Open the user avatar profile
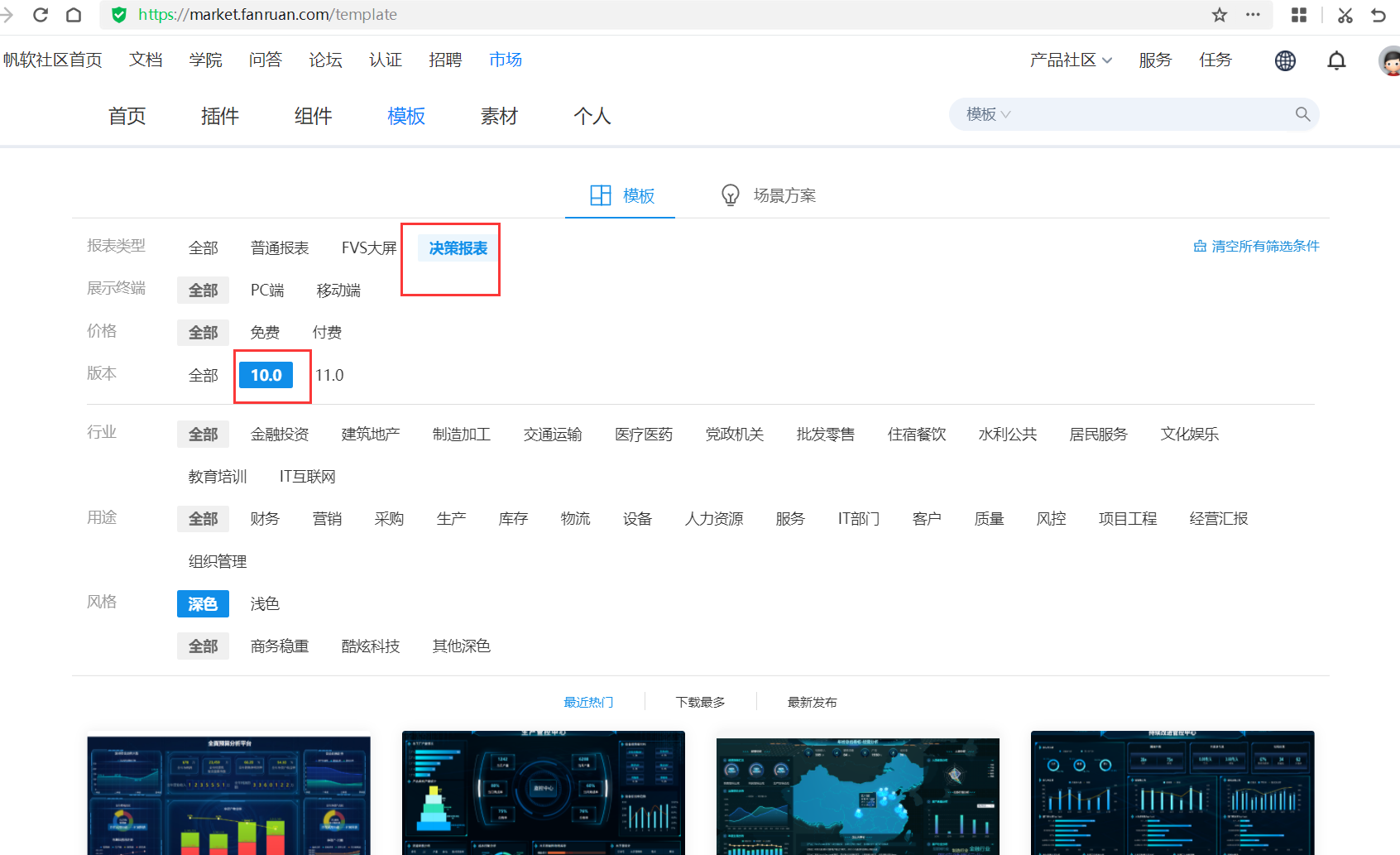Image resolution: width=1400 pixels, height=855 pixels. tap(1390, 60)
